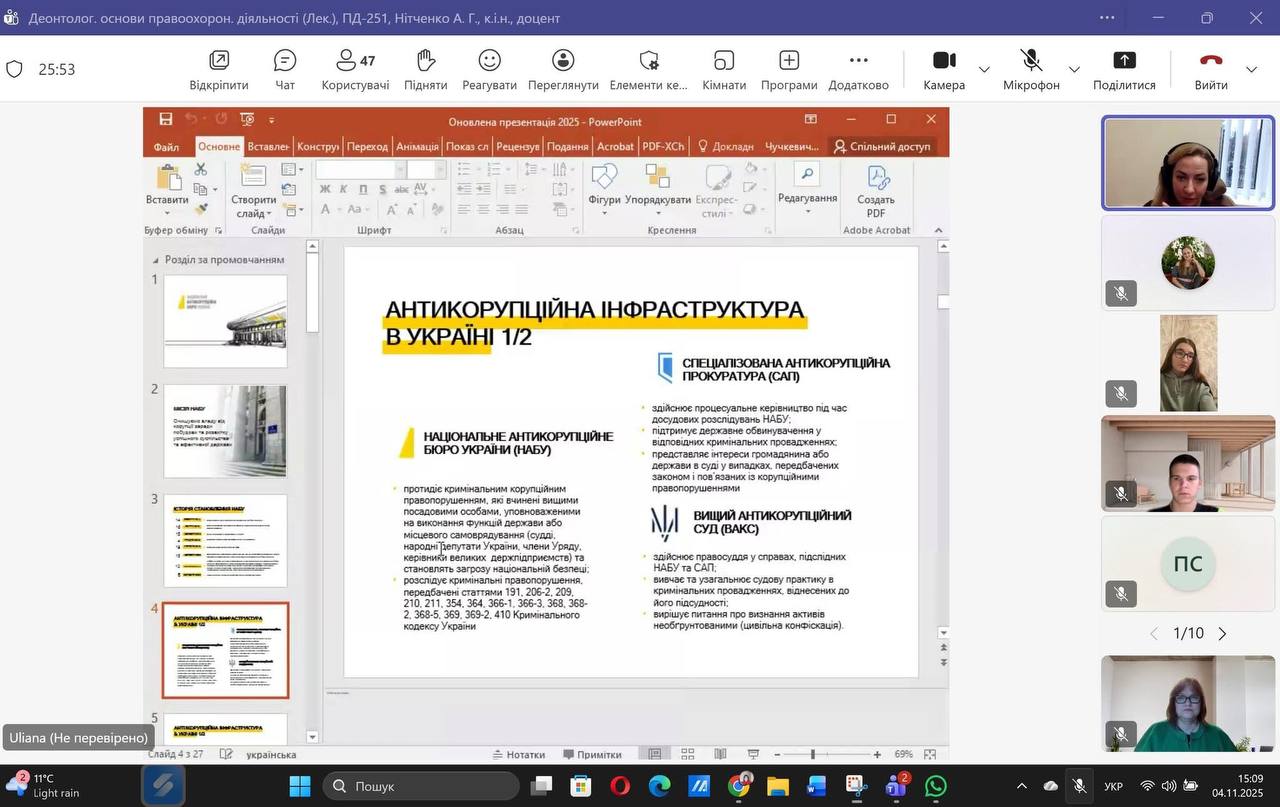Screen dimensions: 1280x807
Task: Unmute the Мікрофон microphone
Action: pyautogui.click(x=1031, y=69)
